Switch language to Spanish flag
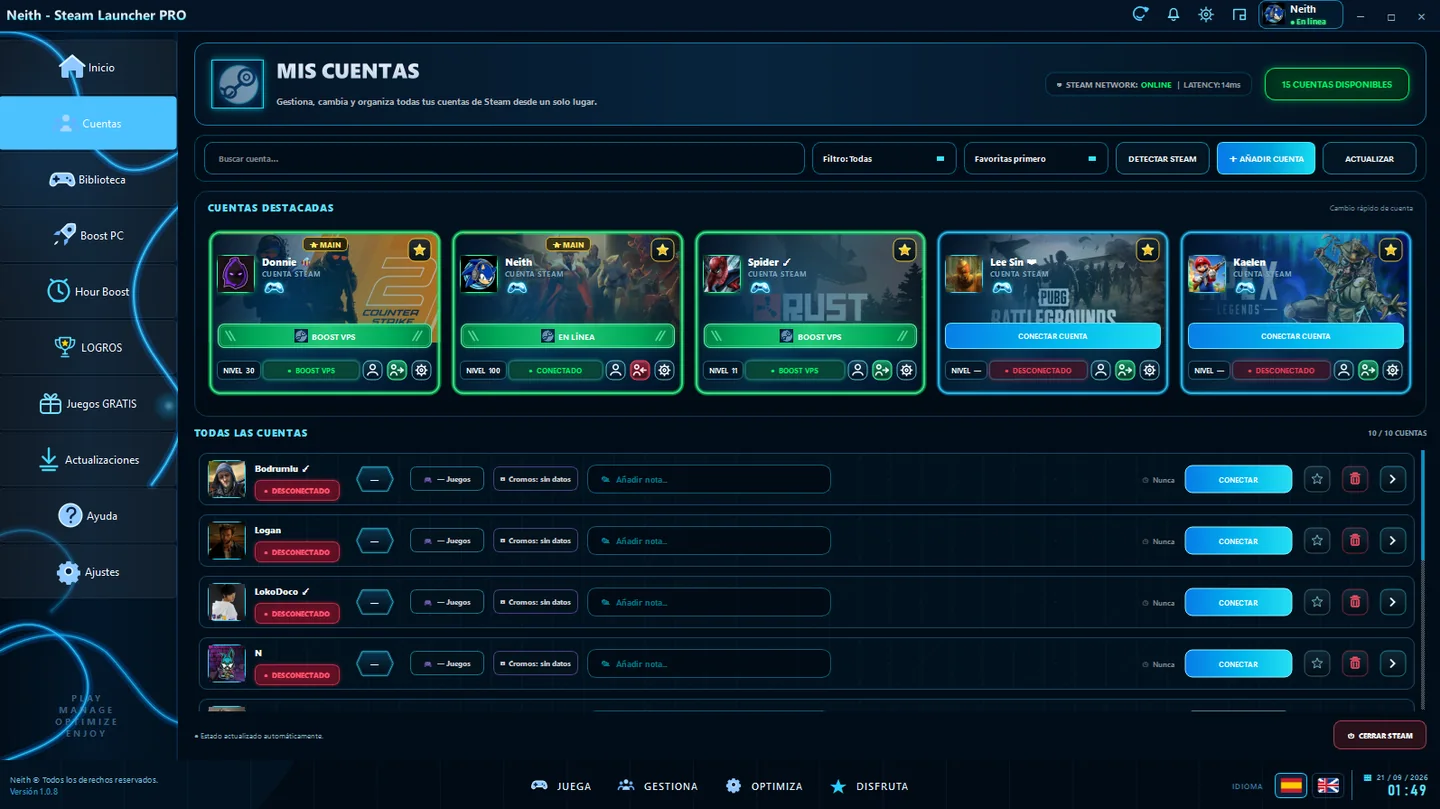The height and width of the screenshot is (809, 1440). [1291, 785]
